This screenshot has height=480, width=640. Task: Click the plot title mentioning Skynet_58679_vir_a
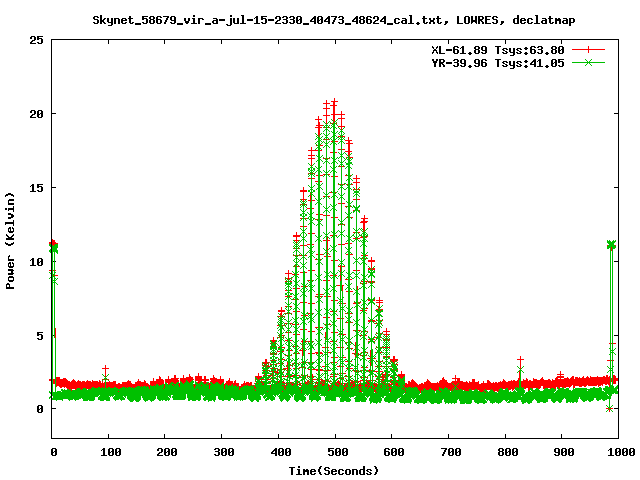point(334,20)
